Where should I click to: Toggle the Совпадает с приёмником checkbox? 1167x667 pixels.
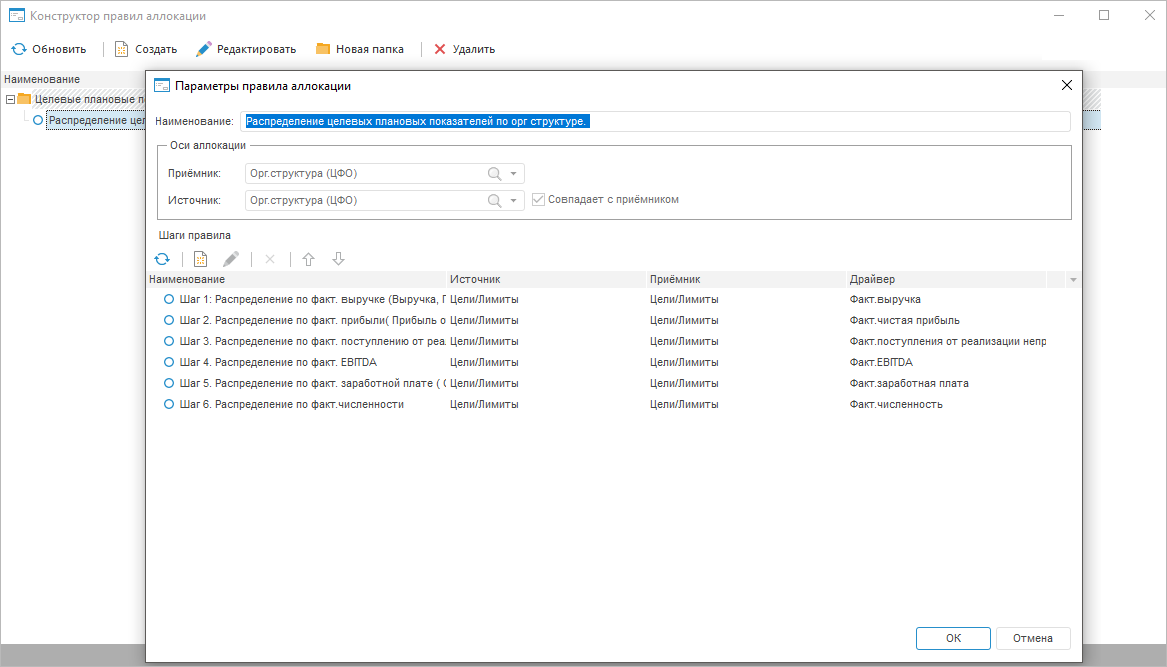[x=539, y=199]
